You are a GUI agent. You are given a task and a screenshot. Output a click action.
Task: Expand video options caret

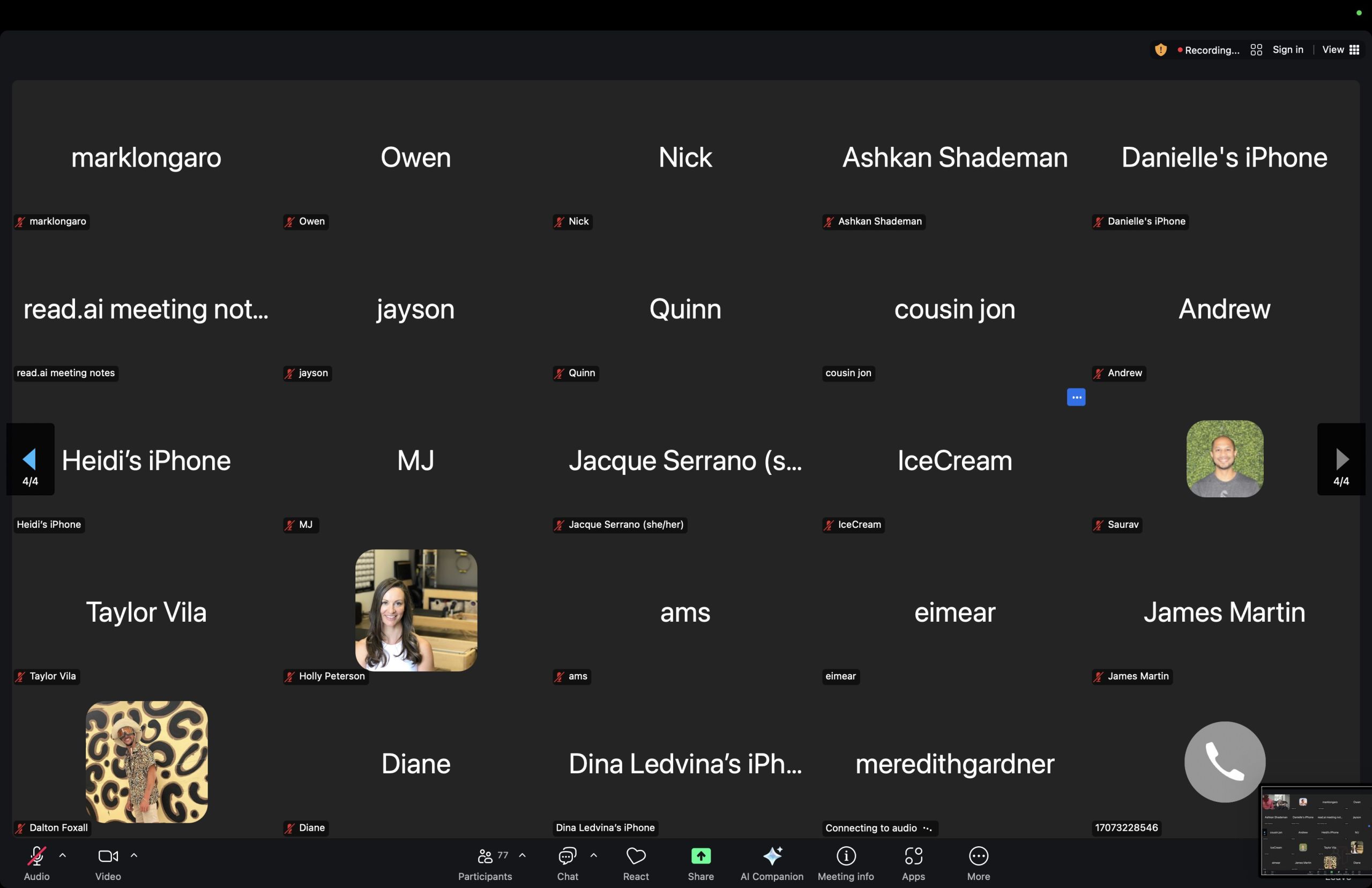click(x=134, y=856)
